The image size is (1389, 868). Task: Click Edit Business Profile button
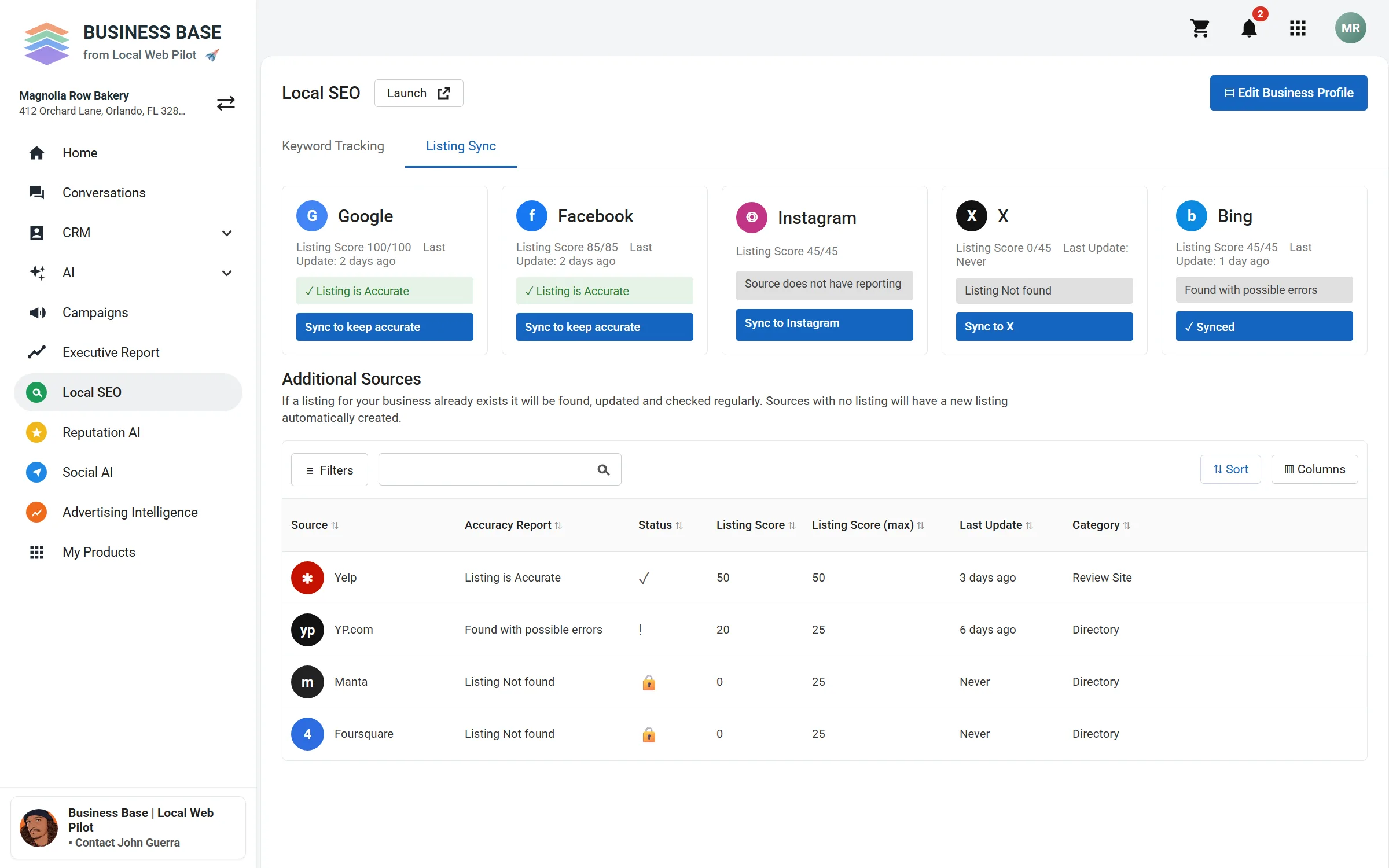click(x=1288, y=93)
